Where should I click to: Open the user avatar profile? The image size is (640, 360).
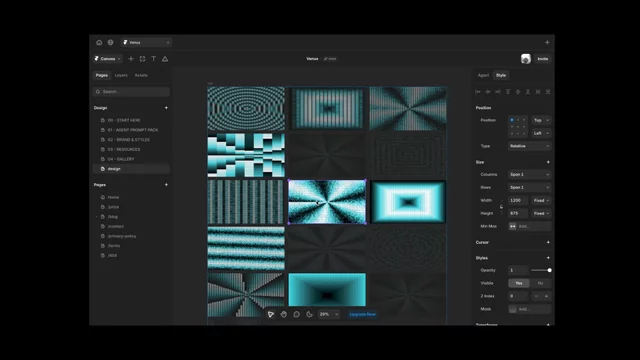point(526,59)
